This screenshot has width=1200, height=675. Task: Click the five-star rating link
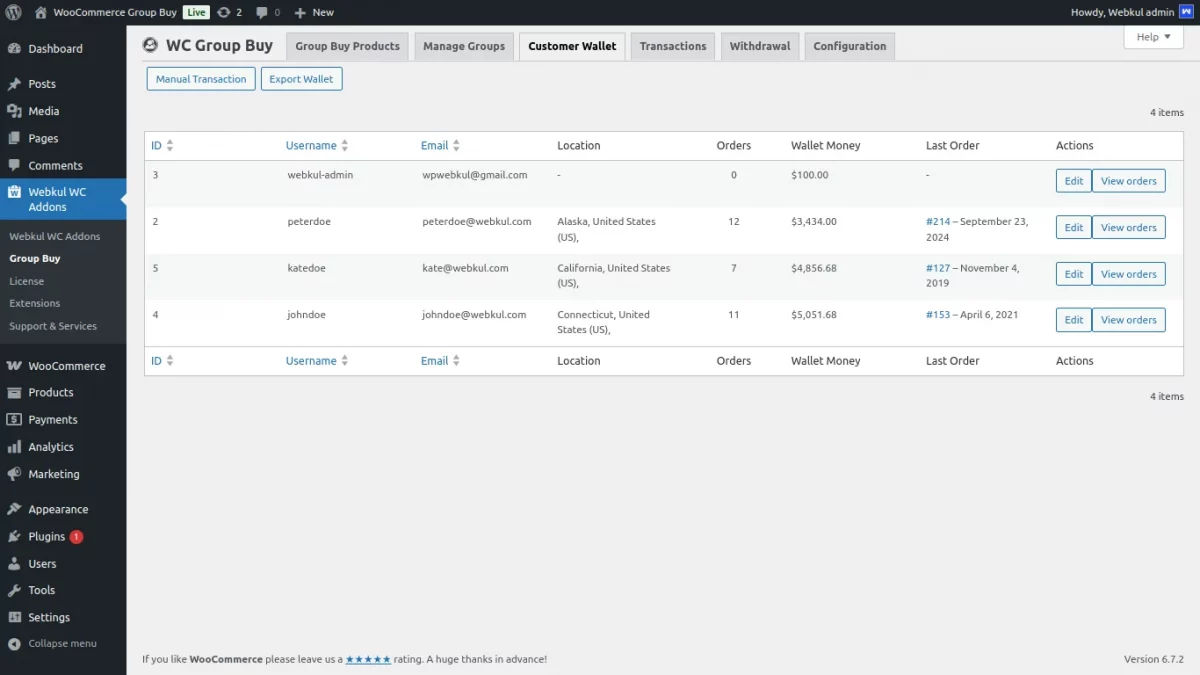click(368, 659)
